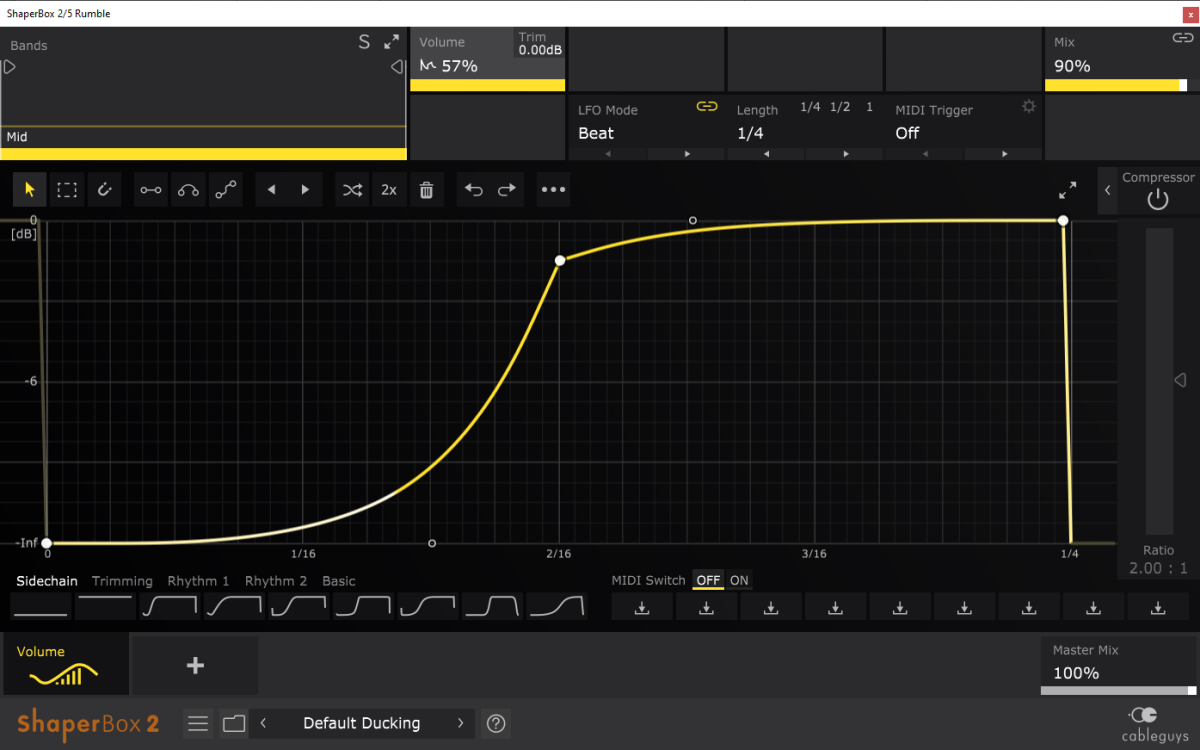Adjust the Master Mix 100% slider
The height and width of the screenshot is (750, 1200).
point(1117,690)
